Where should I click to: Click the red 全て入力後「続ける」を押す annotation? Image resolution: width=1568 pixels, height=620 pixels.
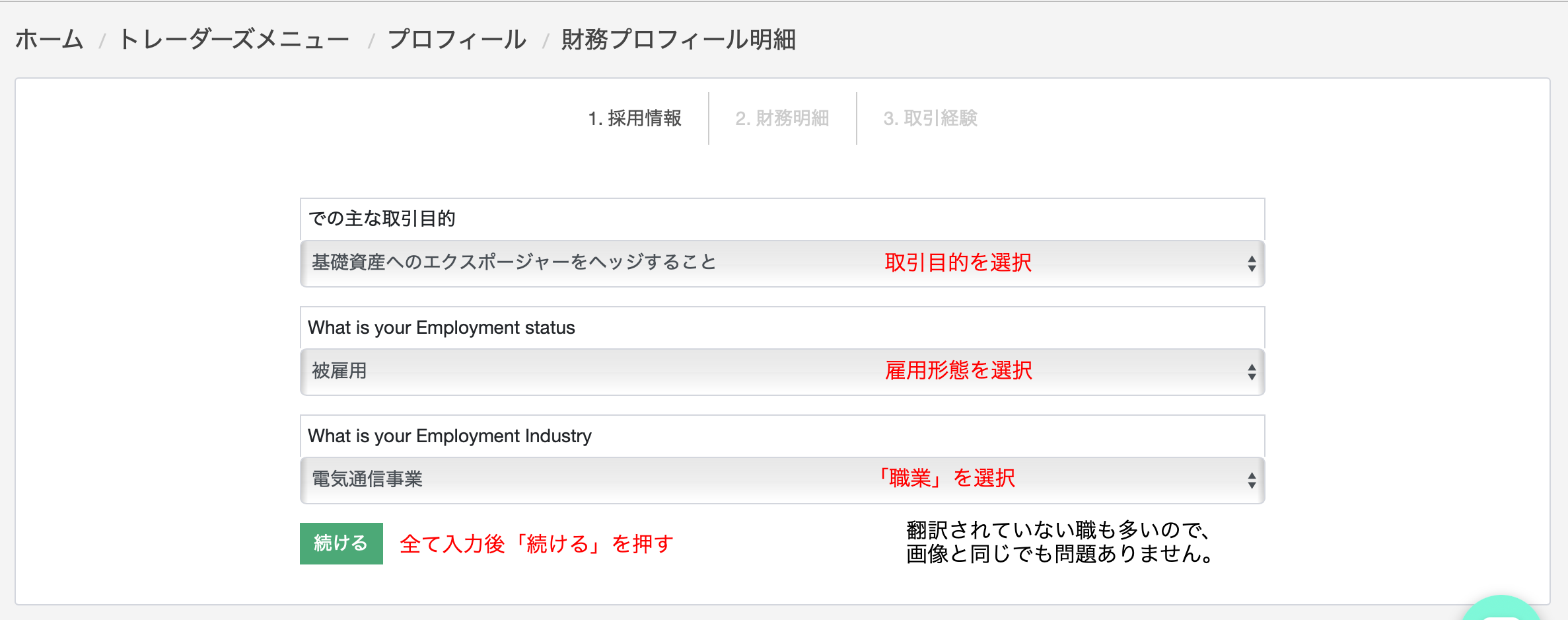(536, 544)
